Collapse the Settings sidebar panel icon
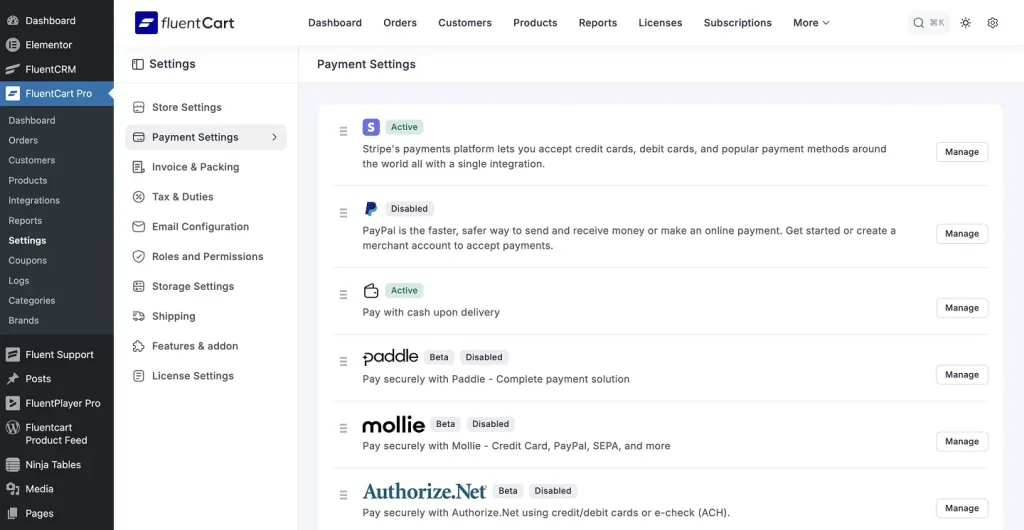The height and width of the screenshot is (530, 1024). click(x=138, y=64)
